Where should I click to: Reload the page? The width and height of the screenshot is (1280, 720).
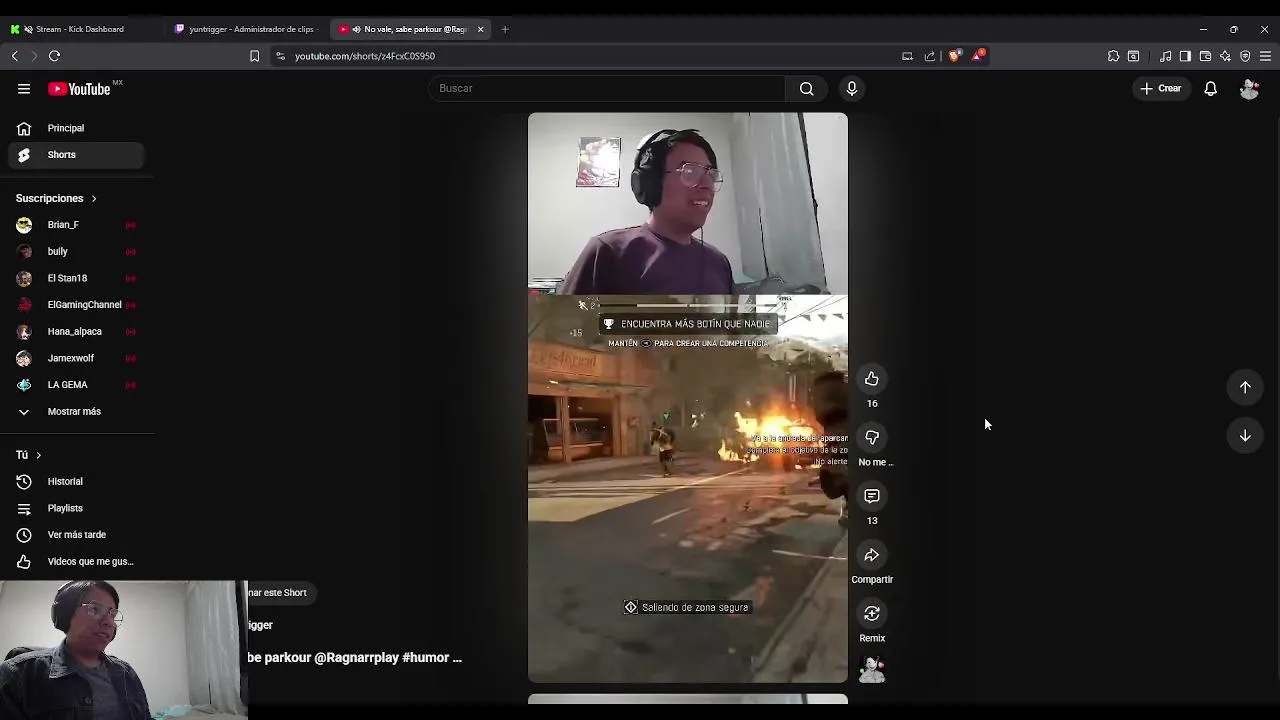(x=55, y=56)
